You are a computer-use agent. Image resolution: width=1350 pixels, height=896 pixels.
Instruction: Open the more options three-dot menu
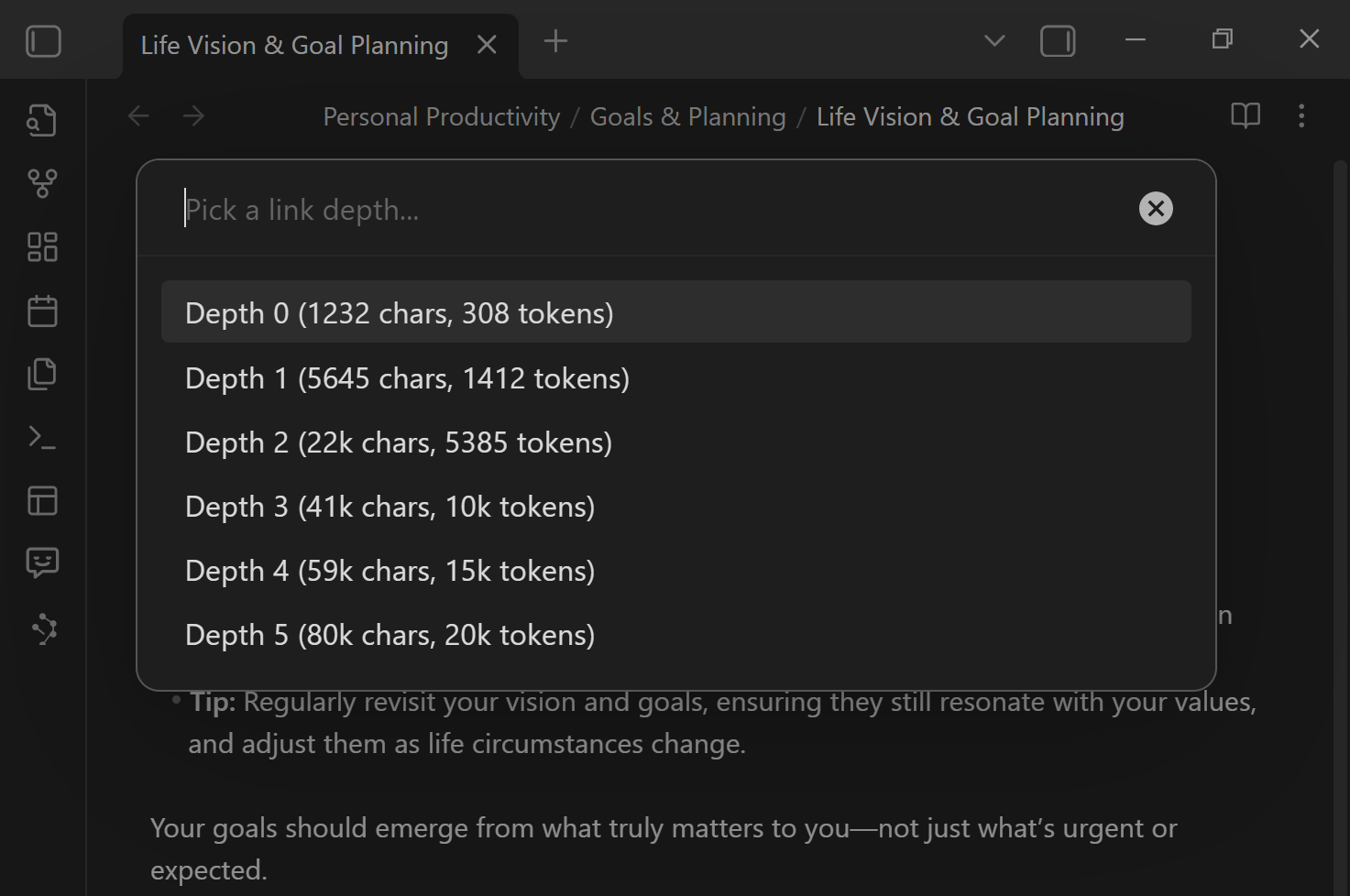[1301, 115]
